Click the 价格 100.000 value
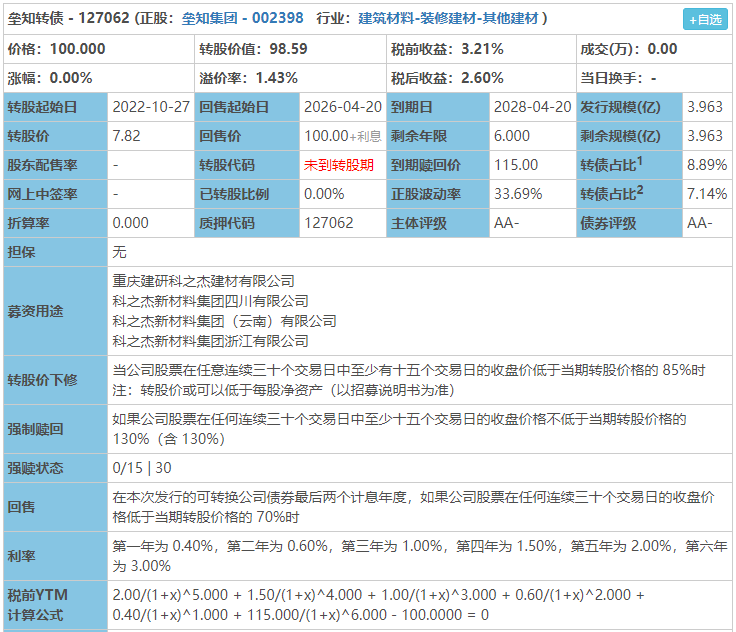 click(77, 49)
